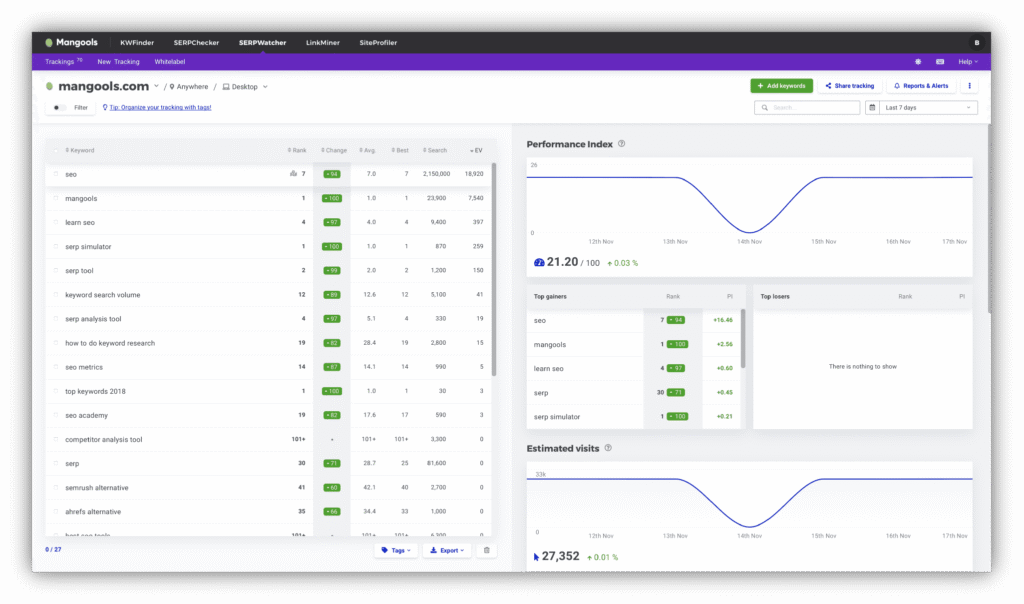Toggle the Filter switch
This screenshot has height=604, width=1024.
(59, 108)
